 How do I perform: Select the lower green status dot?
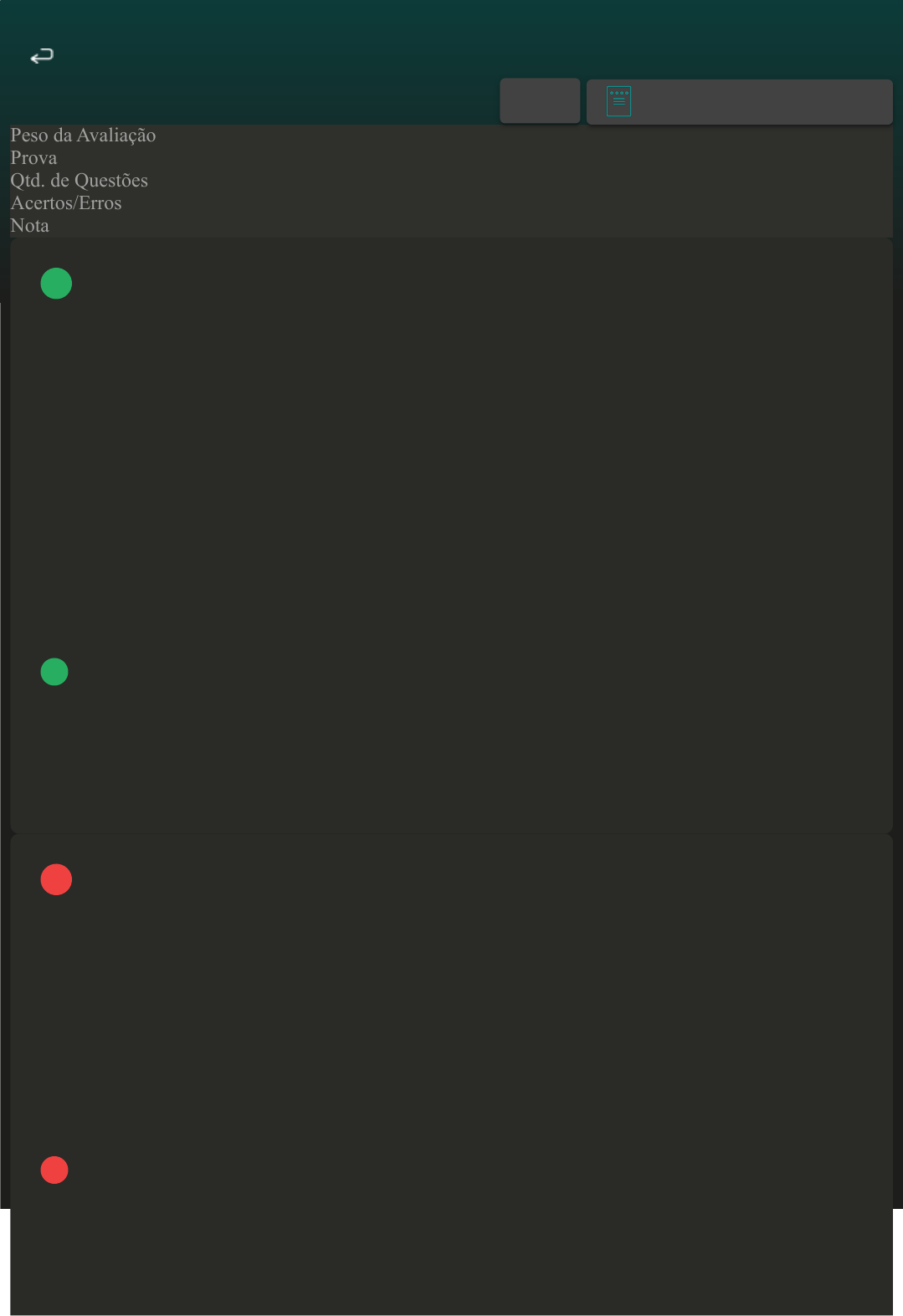click(x=54, y=672)
